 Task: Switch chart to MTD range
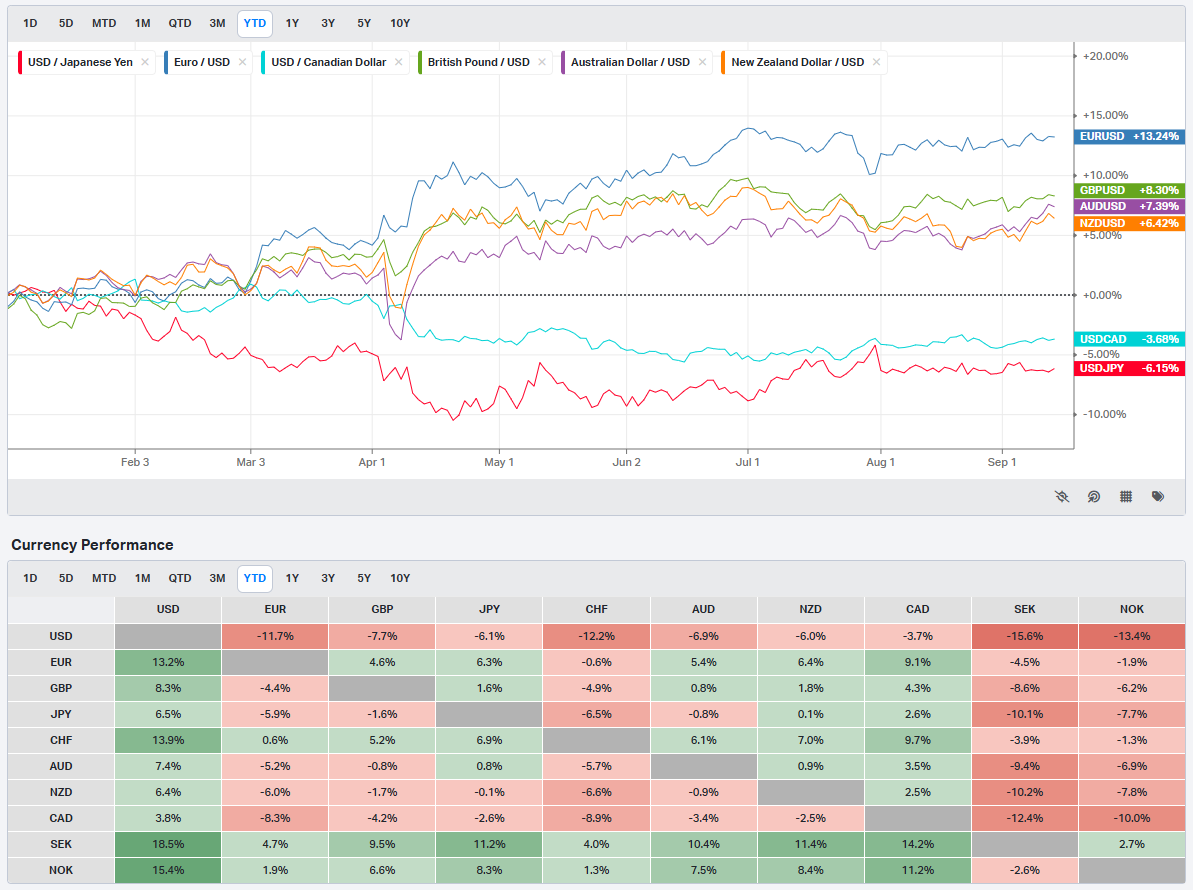click(x=104, y=24)
